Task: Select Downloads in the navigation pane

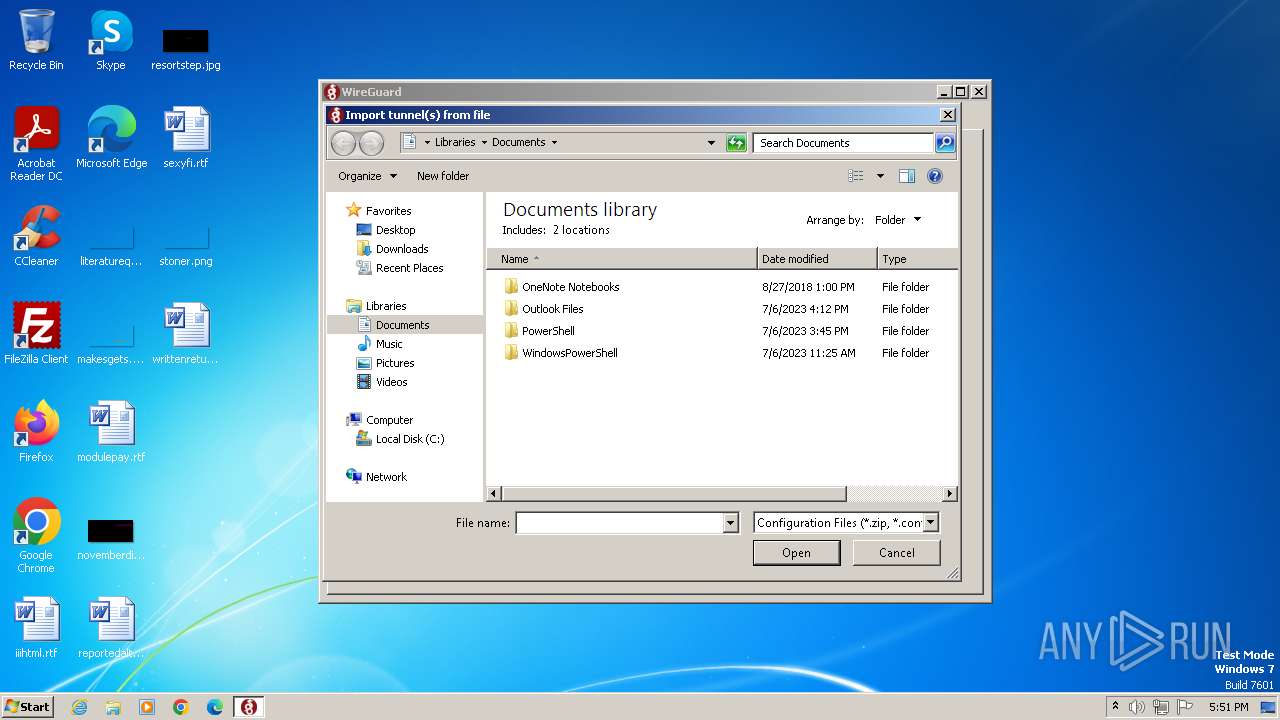Action: (402, 249)
